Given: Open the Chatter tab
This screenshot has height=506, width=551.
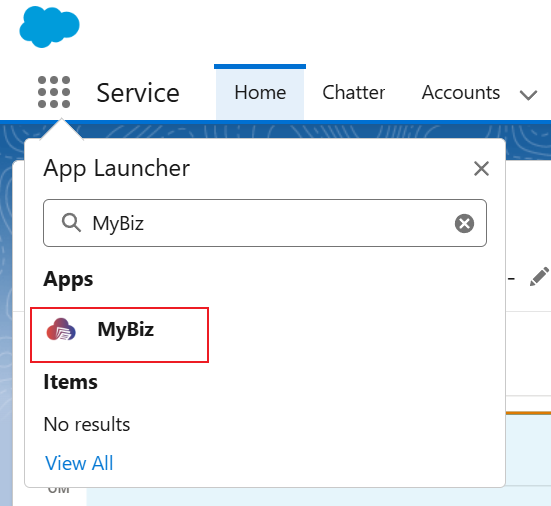Looking at the screenshot, I should (x=354, y=93).
